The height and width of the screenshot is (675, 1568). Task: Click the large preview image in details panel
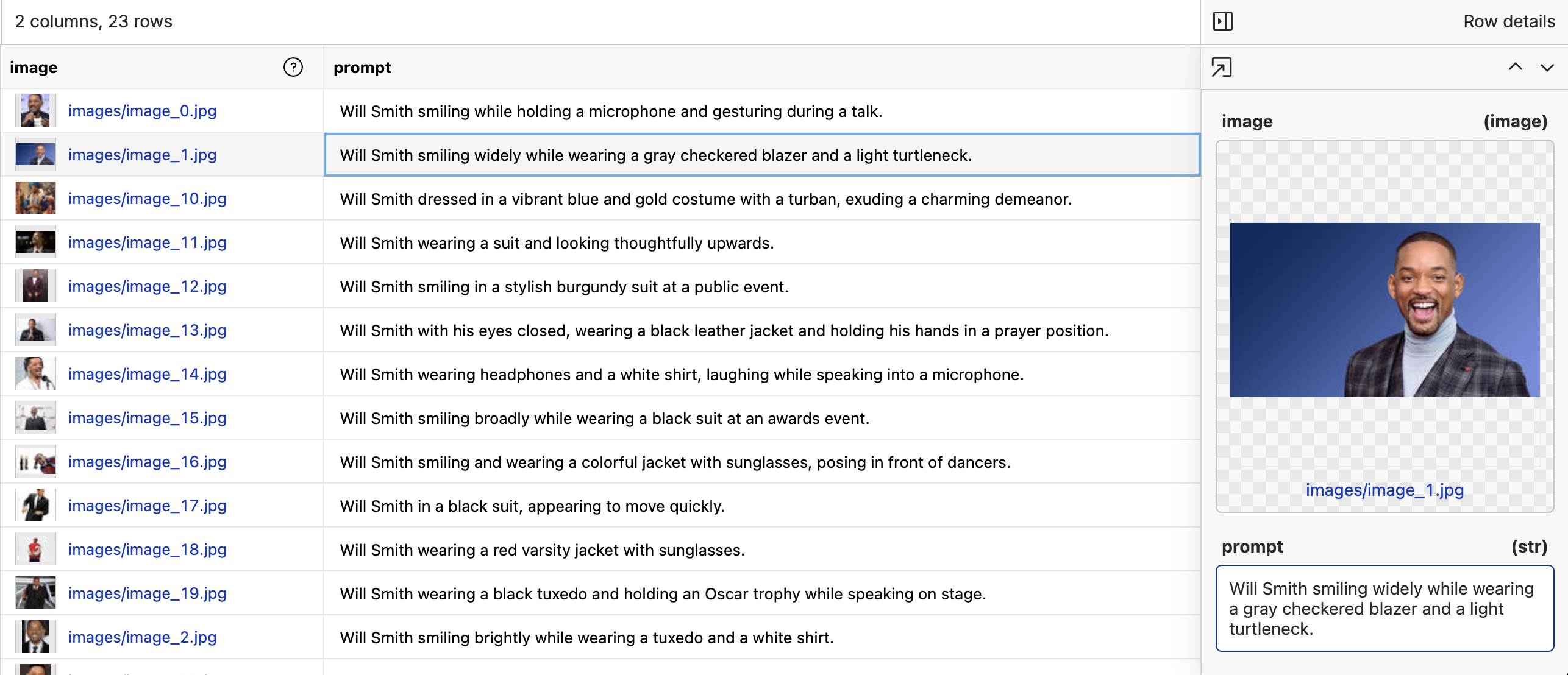tap(1384, 309)
